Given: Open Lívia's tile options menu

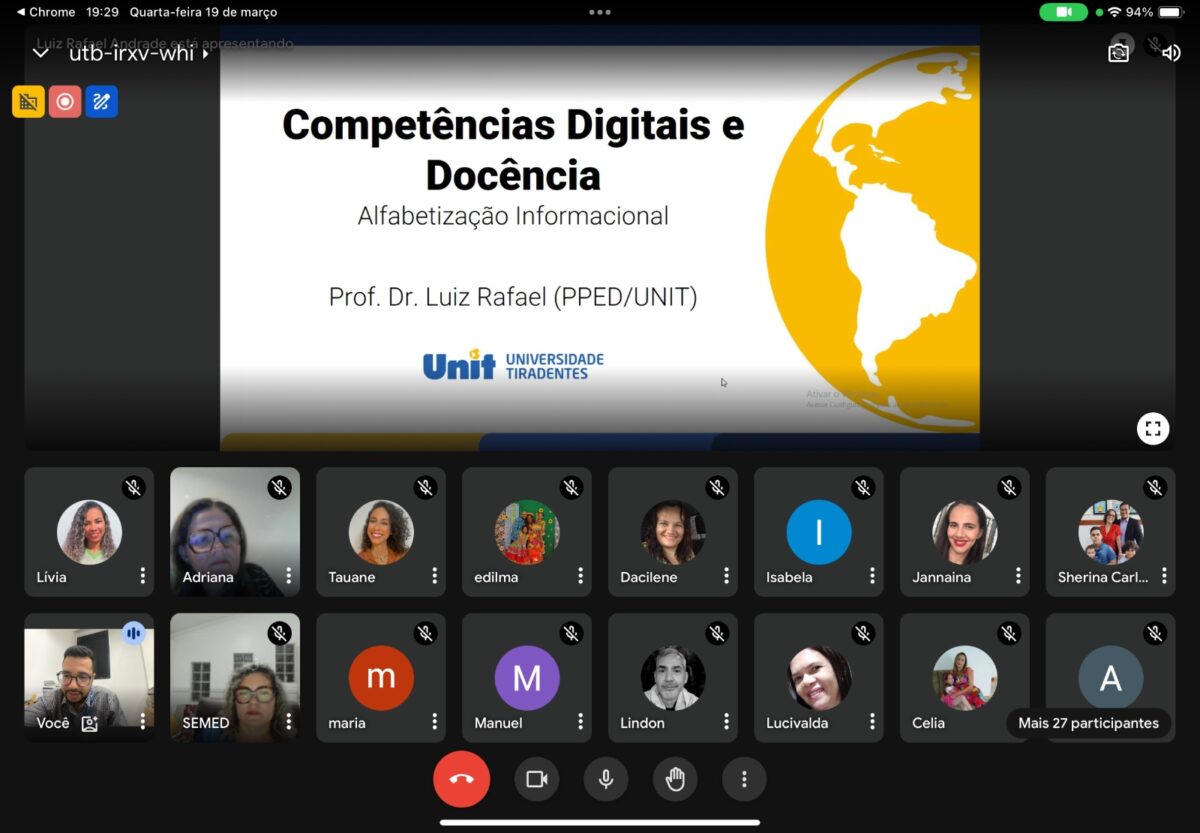Looking at the screenshot, I should [x=144, y=577].
